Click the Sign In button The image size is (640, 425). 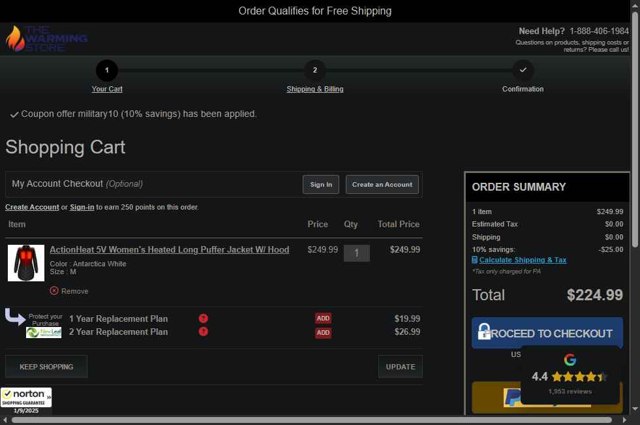point(321,185)
